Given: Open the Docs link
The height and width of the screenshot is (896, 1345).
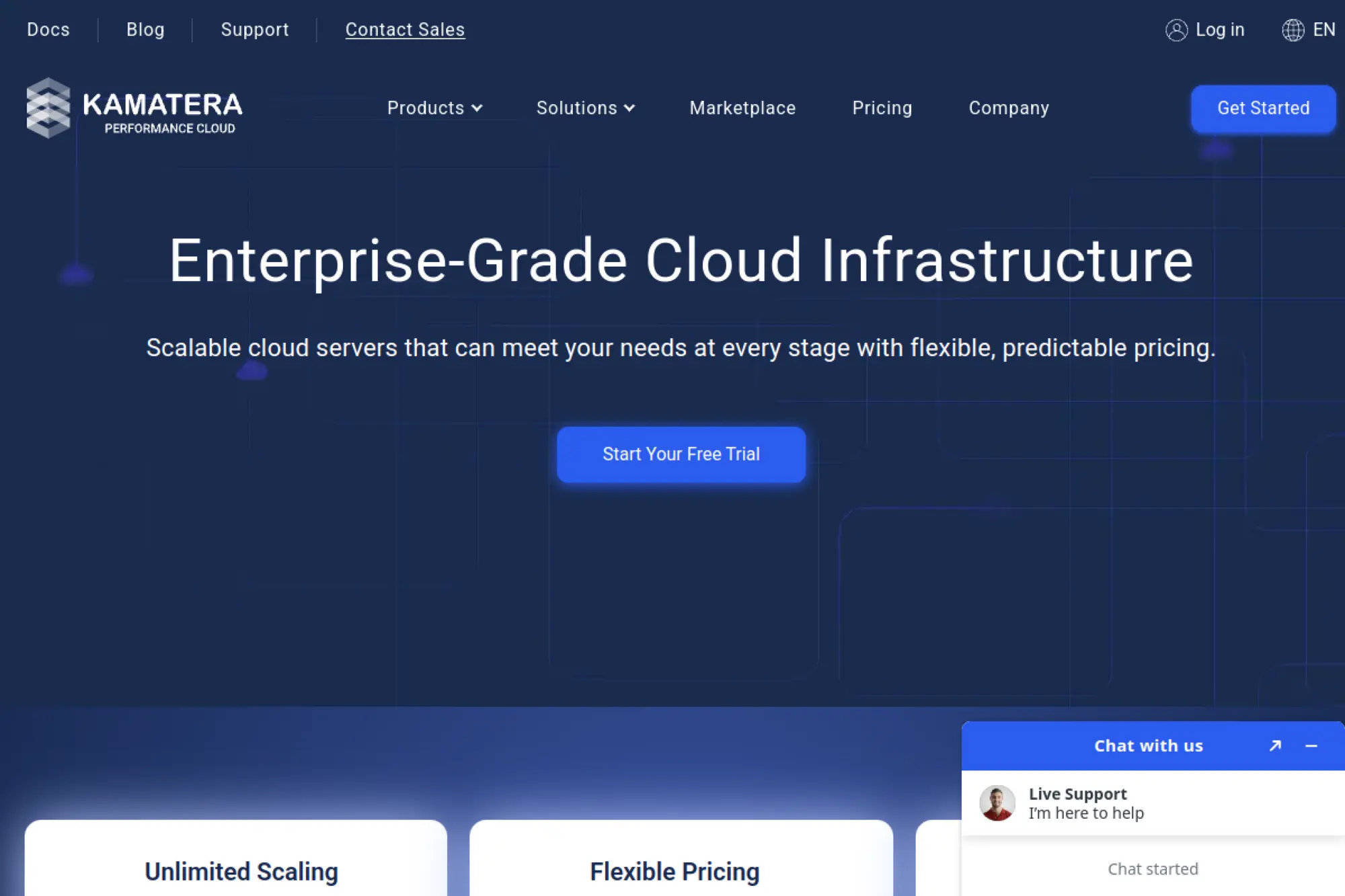Looking at the screenshot, I should 48,30.
